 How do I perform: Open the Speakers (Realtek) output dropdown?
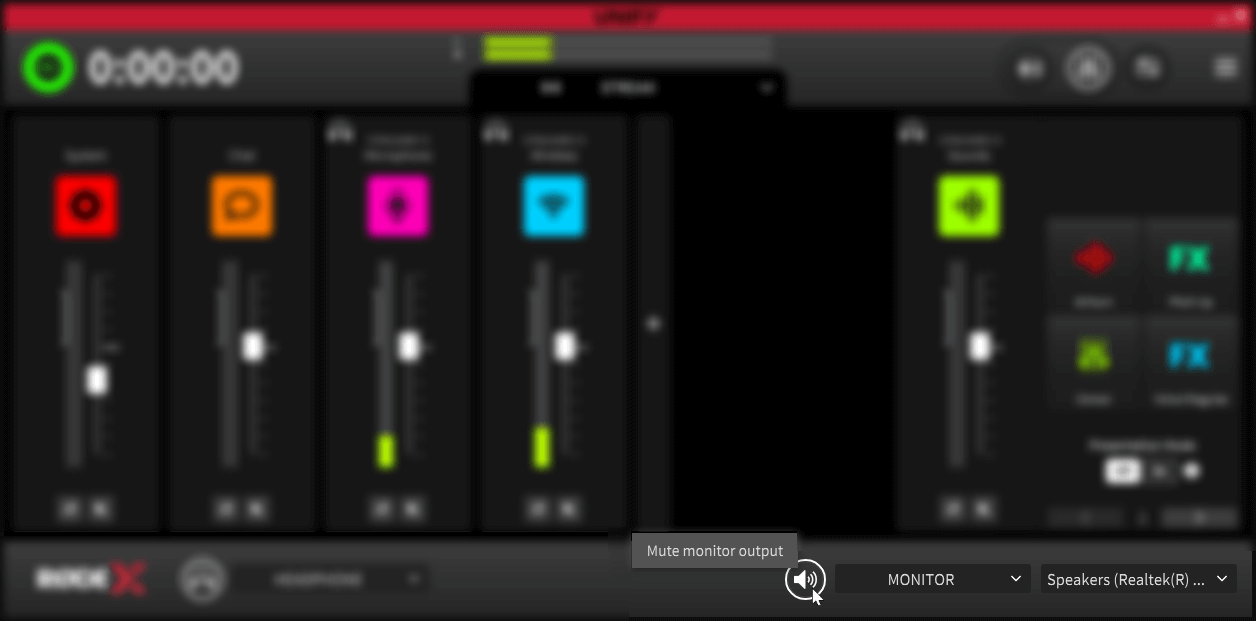point(1138,579)
